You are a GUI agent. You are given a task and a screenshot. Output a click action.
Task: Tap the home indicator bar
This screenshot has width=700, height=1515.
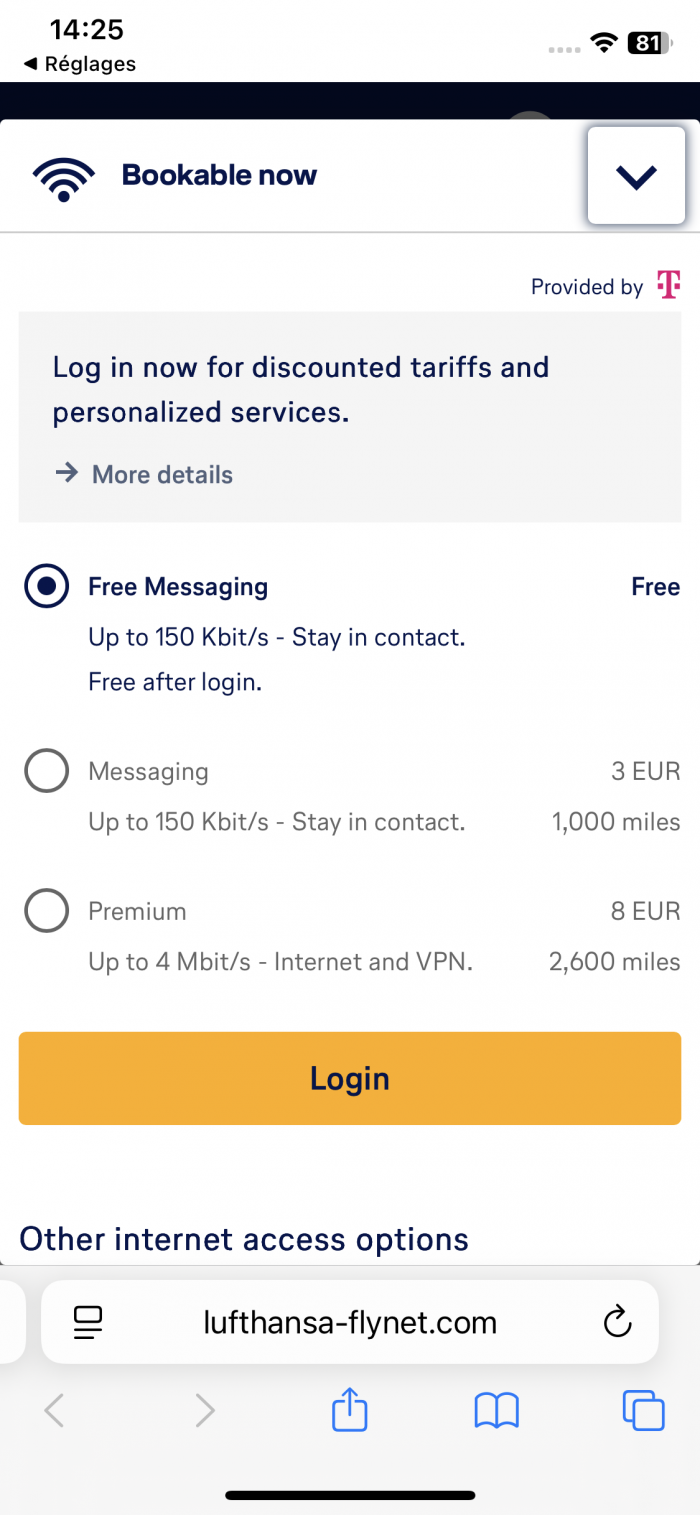[x=350, y=1495]
